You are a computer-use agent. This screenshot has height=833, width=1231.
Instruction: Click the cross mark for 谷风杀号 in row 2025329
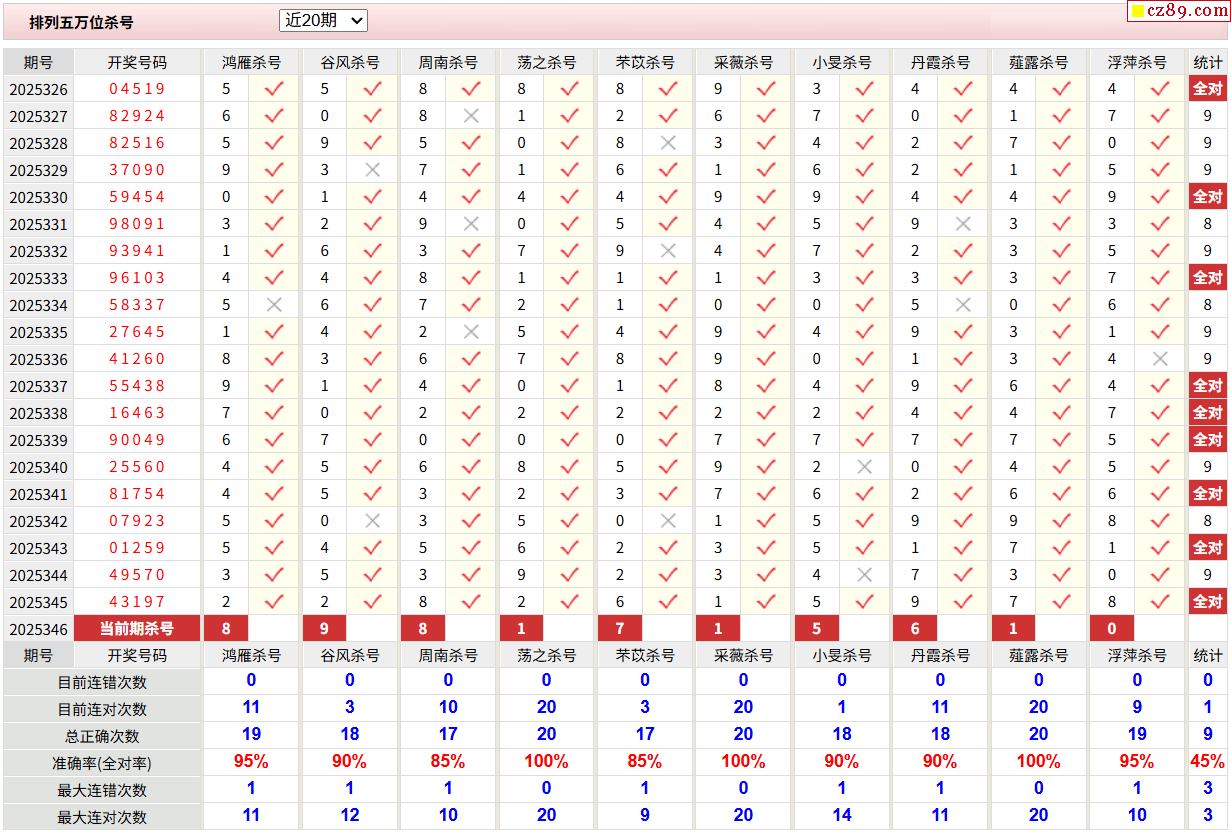(x=372, y=170)
